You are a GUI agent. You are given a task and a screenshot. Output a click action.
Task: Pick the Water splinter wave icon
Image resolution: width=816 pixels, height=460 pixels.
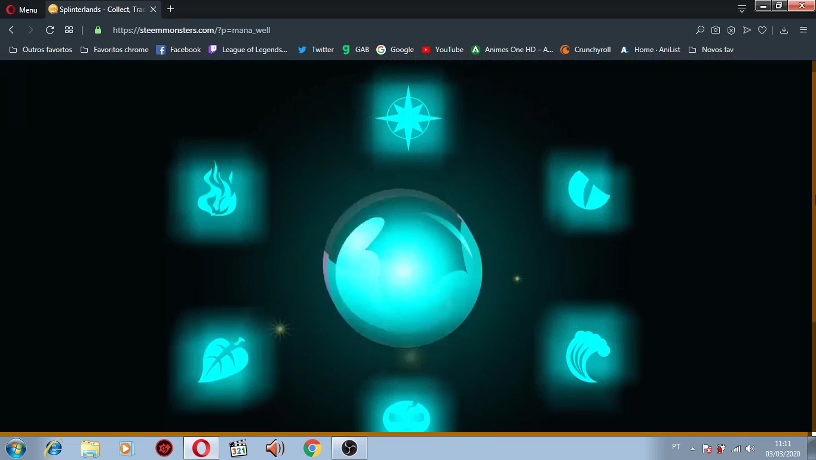pyautogui.click(x=588, y=357)
